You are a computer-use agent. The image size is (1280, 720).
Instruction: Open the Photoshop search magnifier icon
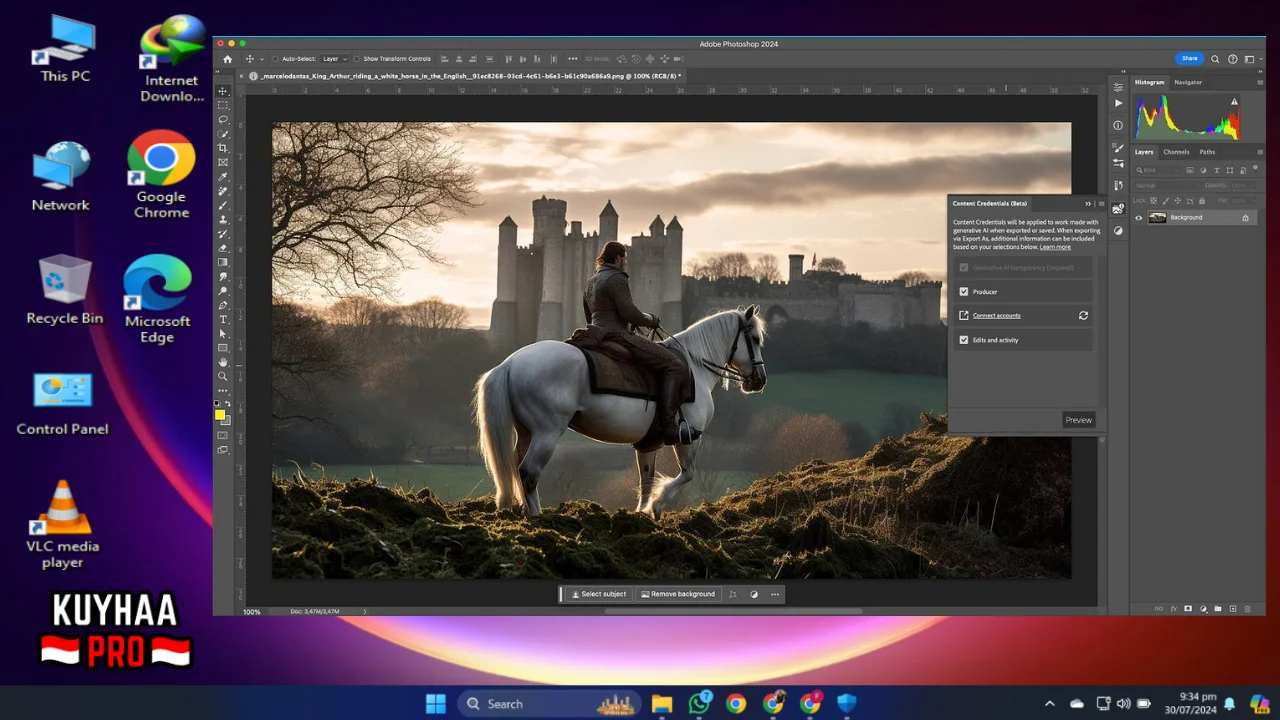[x=1215, y=59]
